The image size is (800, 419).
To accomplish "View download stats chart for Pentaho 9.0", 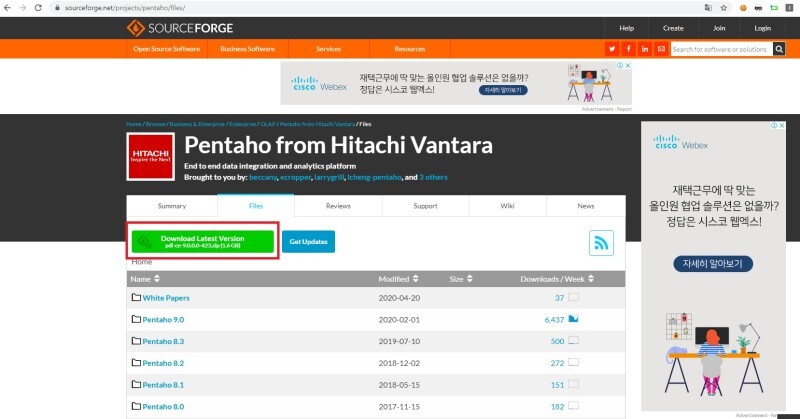I will coord(573,319).
